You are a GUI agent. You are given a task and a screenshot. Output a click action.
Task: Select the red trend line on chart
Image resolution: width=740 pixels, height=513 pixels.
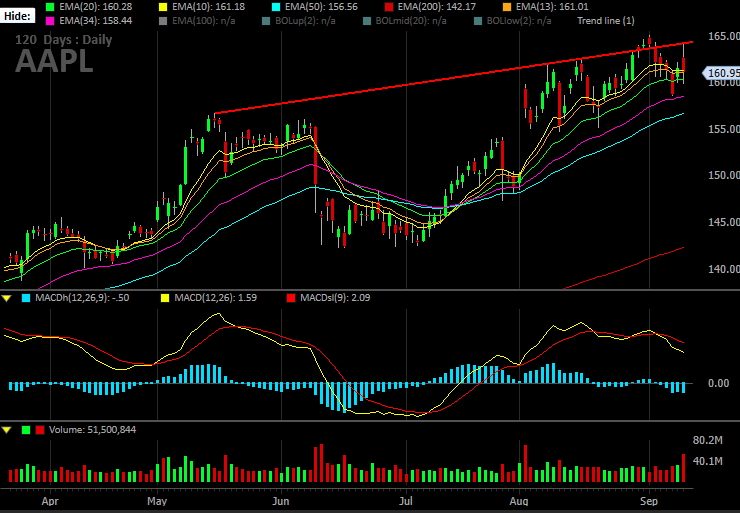tap(454, 77)
